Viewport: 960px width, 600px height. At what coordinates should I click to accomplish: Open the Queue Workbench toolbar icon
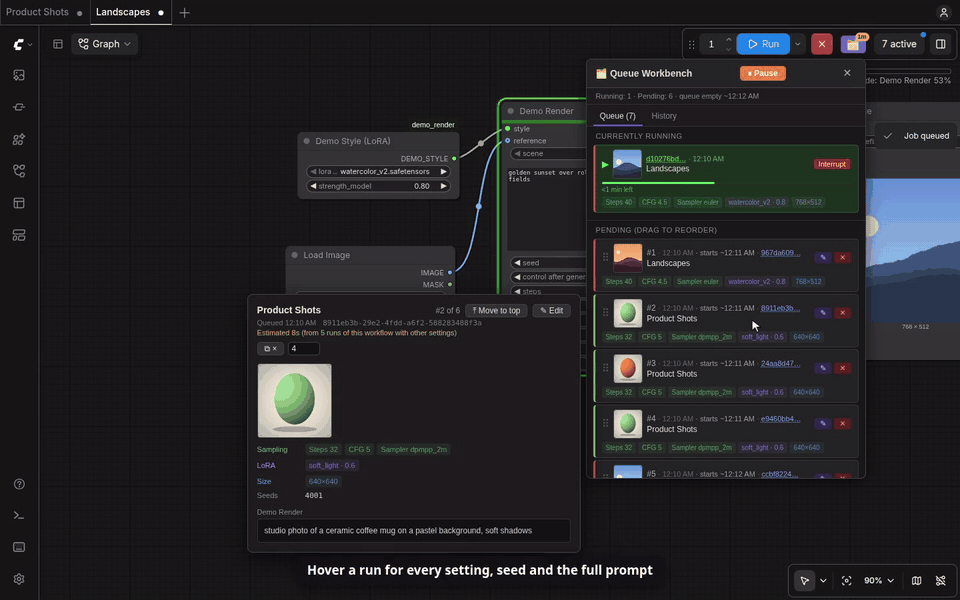tap(853, 44)
